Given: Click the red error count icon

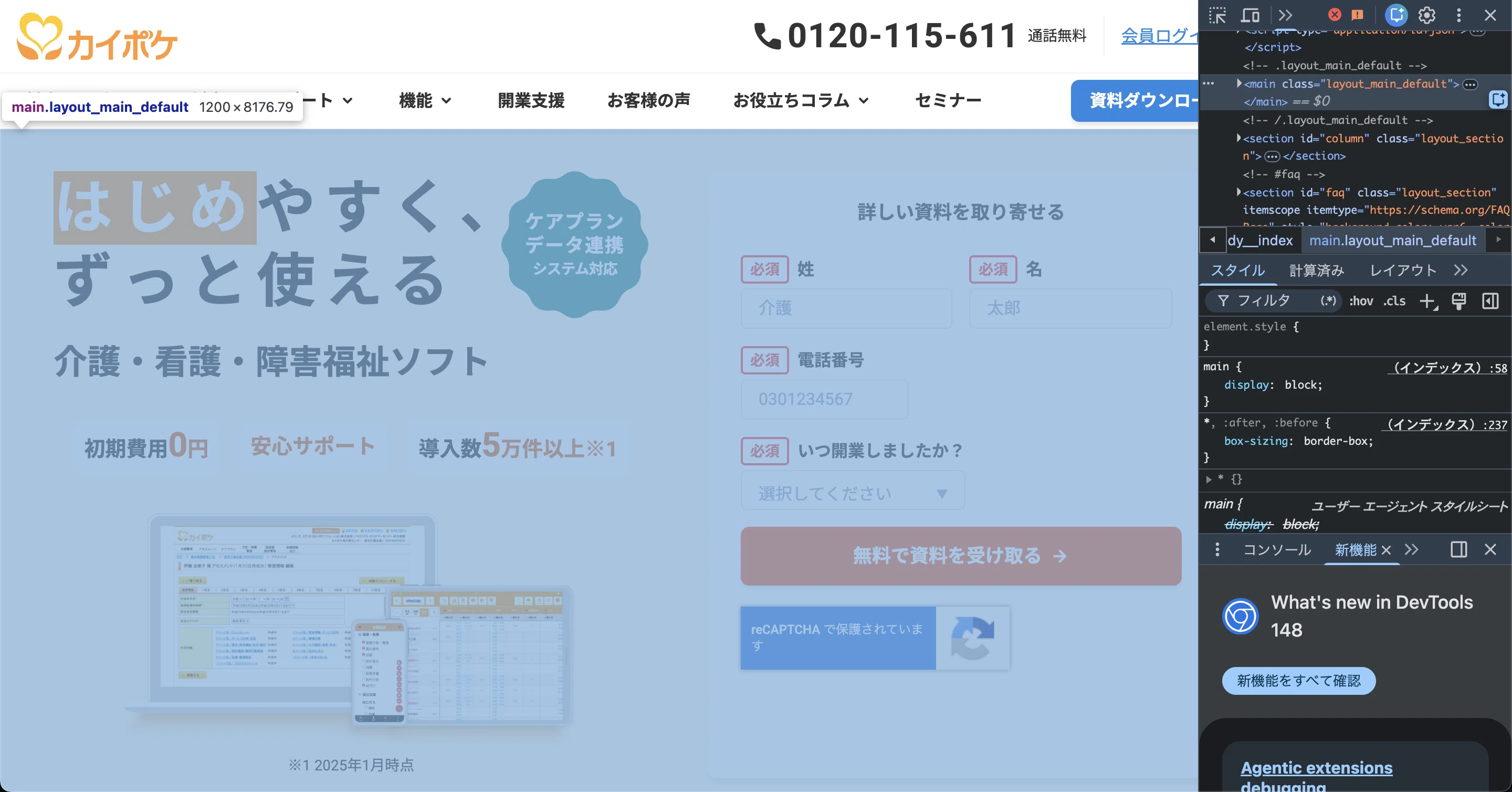Looking at the screenshot, I should pyautogui.click(x=1334, y=15).
